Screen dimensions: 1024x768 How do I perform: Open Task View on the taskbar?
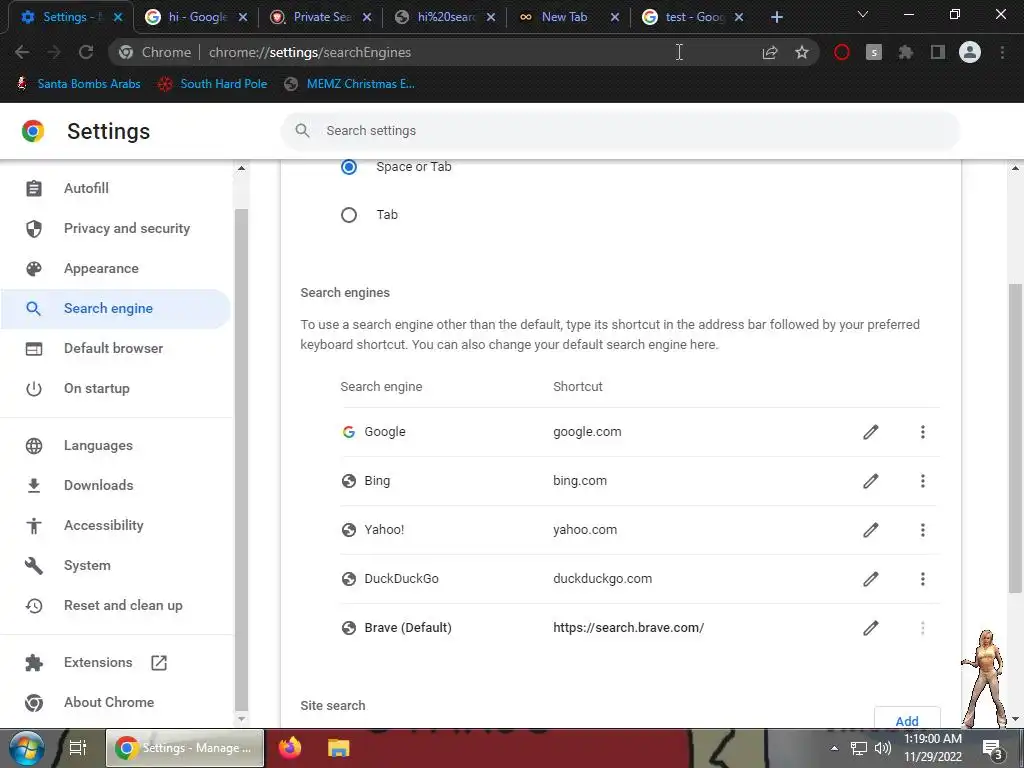78,748
